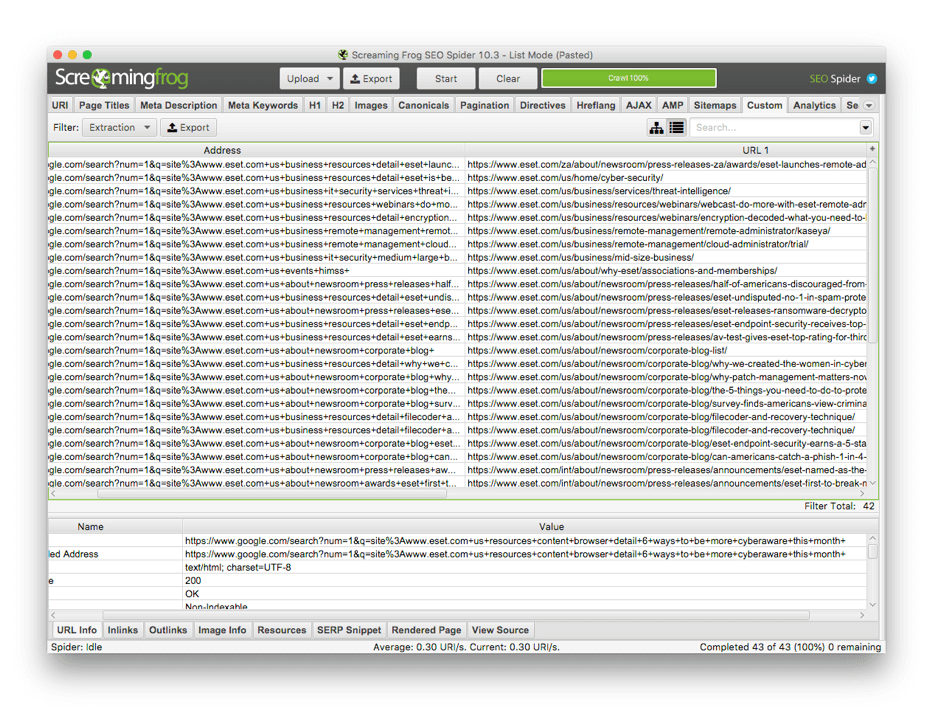The height and width of the screenshot is (727, 943).
Task: Click details pane vertical scrollbar
Action: pyautogui.click(x=873, y=551)
